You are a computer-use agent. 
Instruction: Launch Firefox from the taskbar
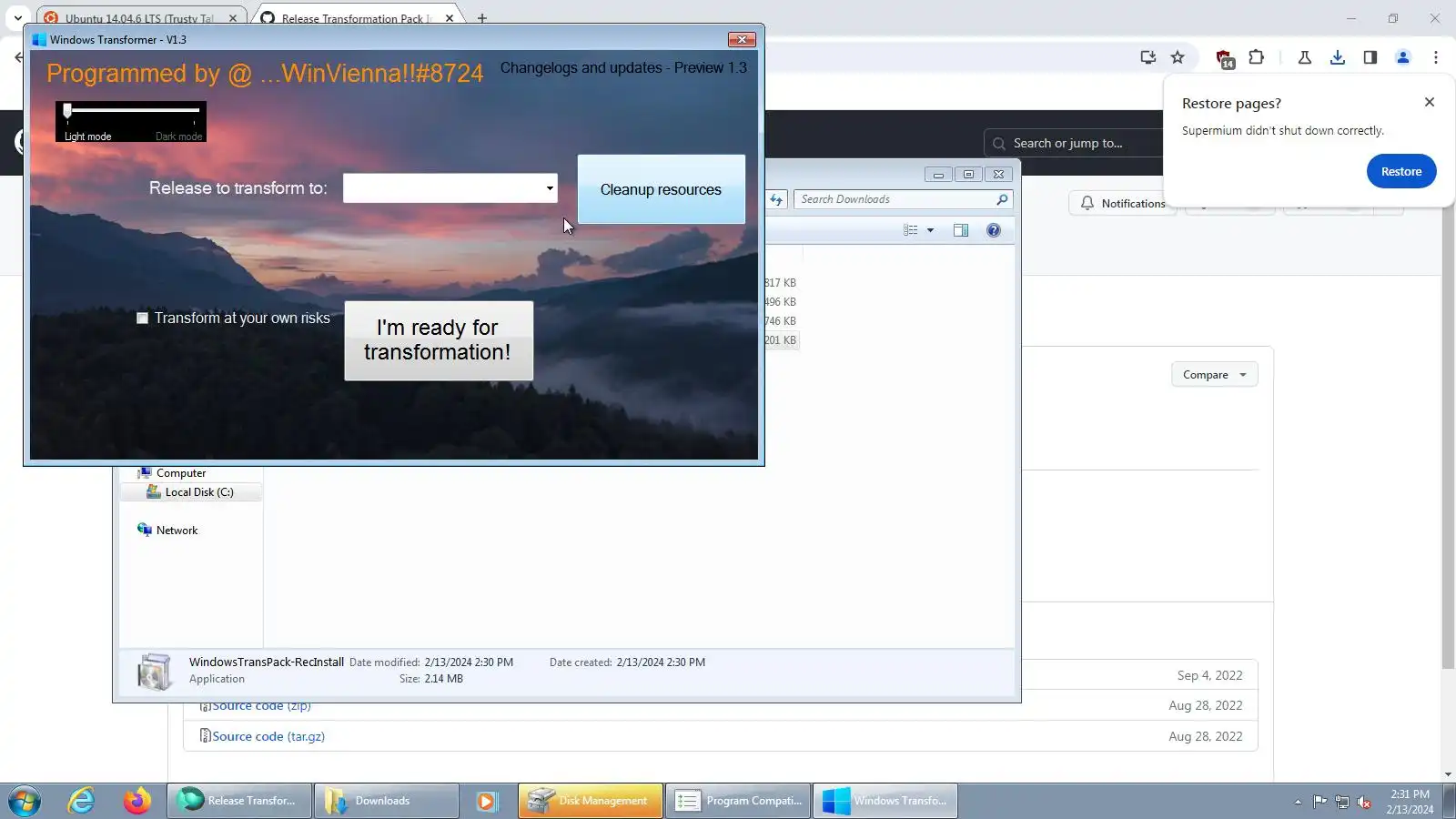click(137, 801)
